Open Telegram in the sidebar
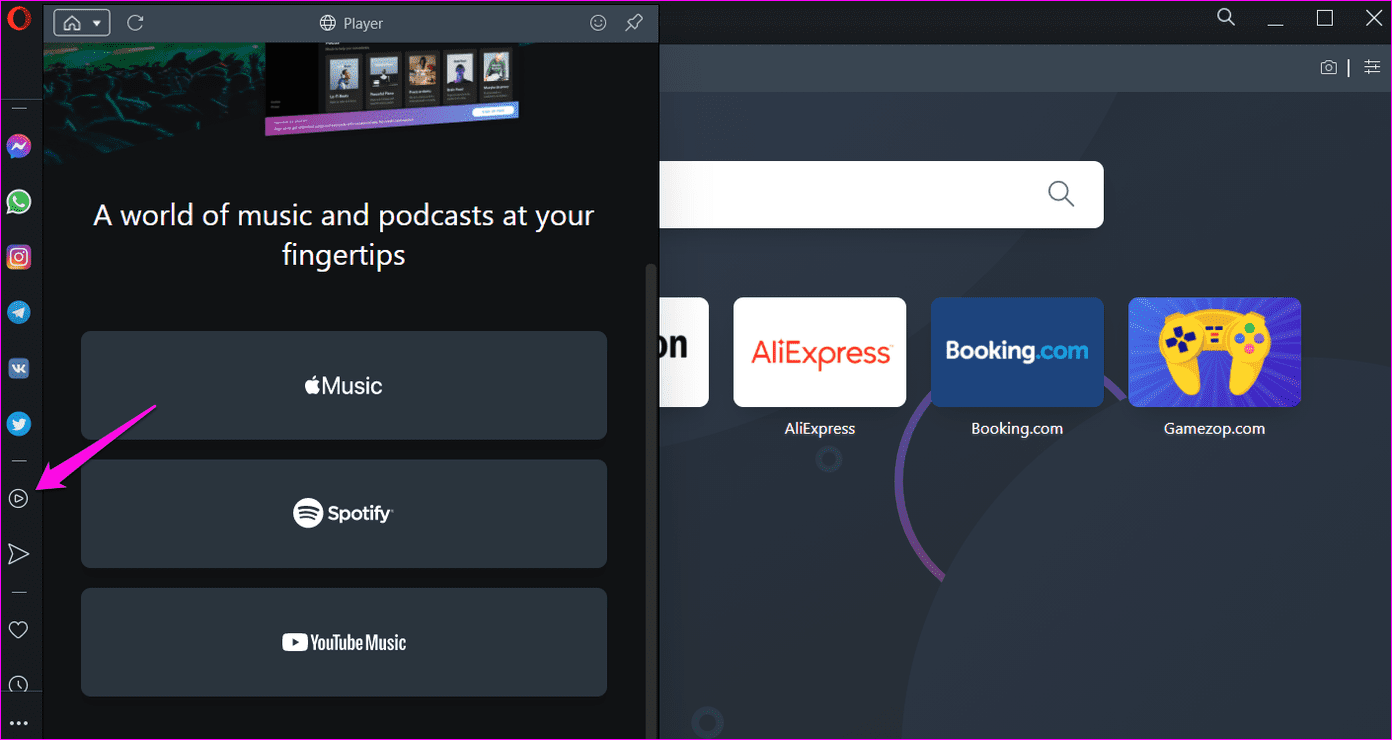 (x=19, y=313)
